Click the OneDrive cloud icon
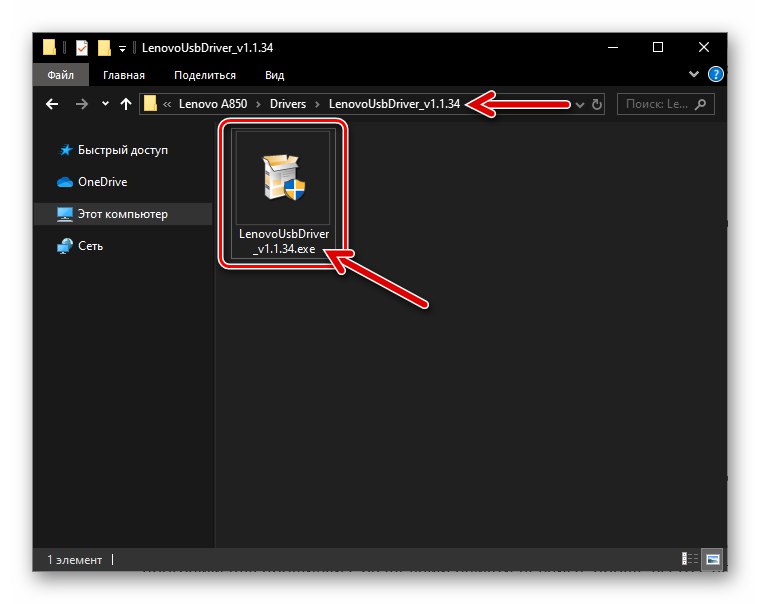 click(x=65, y=182)
